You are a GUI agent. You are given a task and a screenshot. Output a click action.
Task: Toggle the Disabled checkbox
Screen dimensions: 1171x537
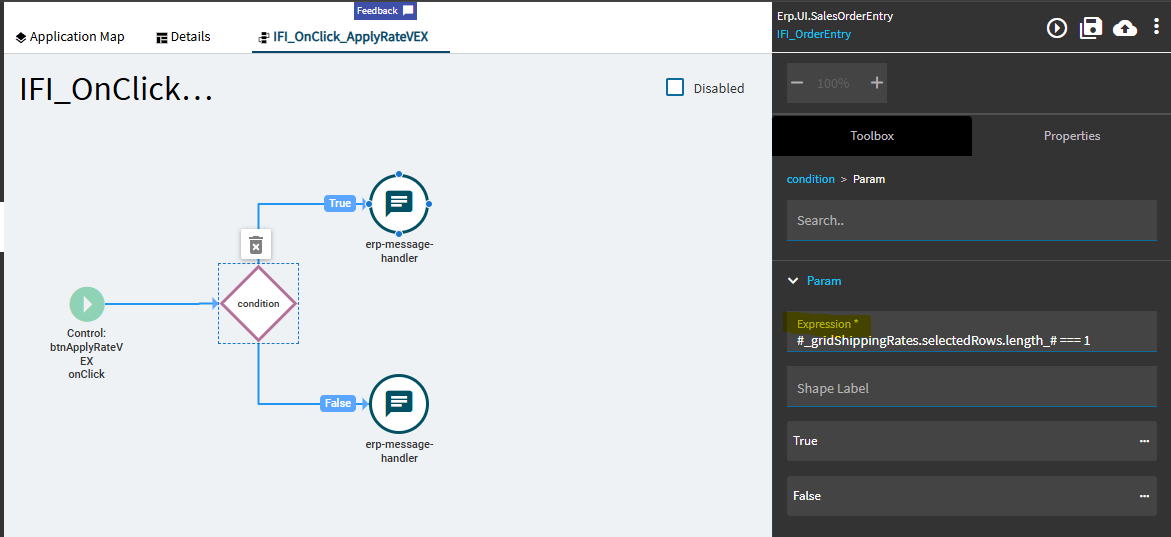[675, 87]
